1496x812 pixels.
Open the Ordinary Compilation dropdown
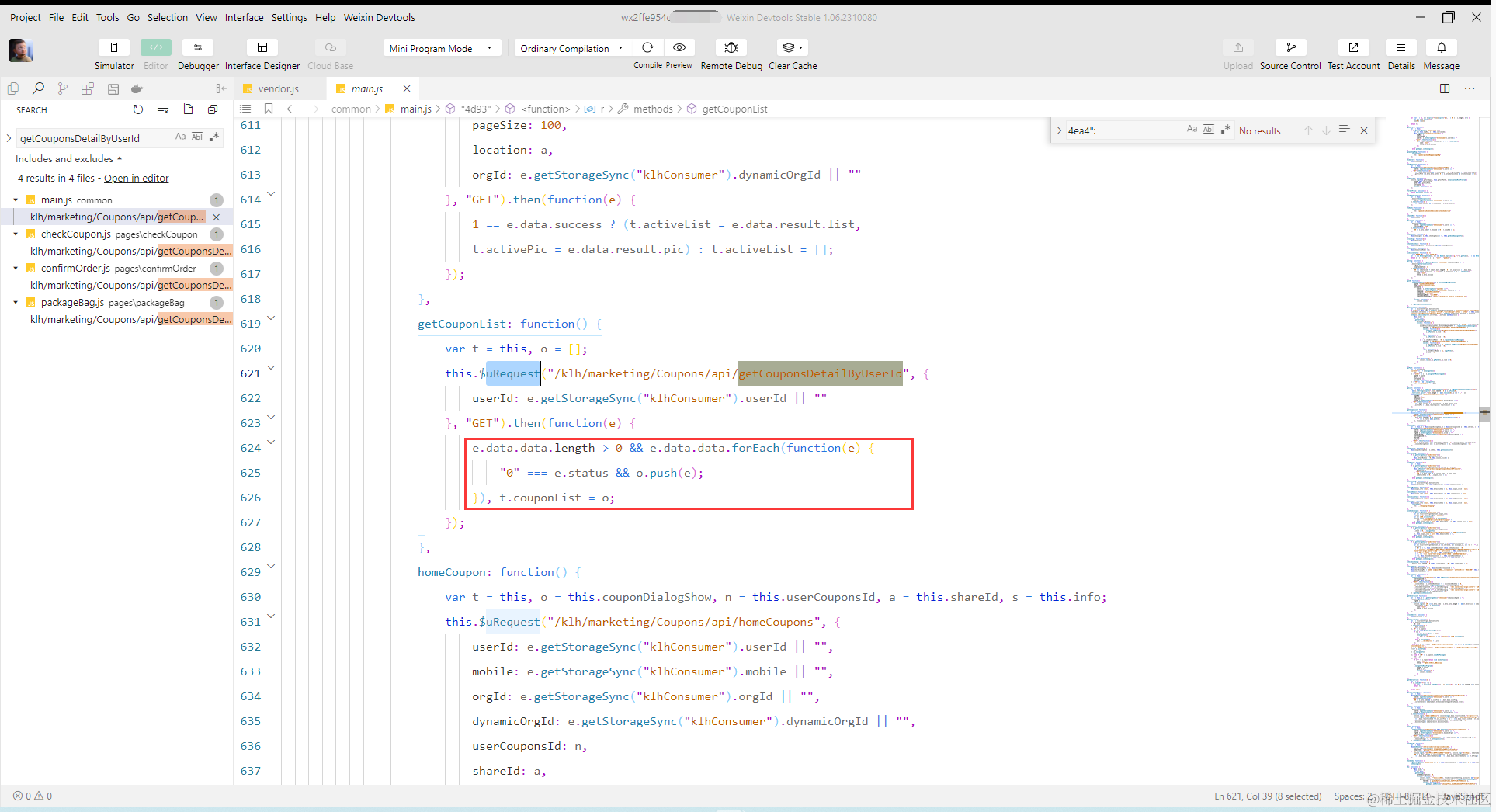coord(573,48)
